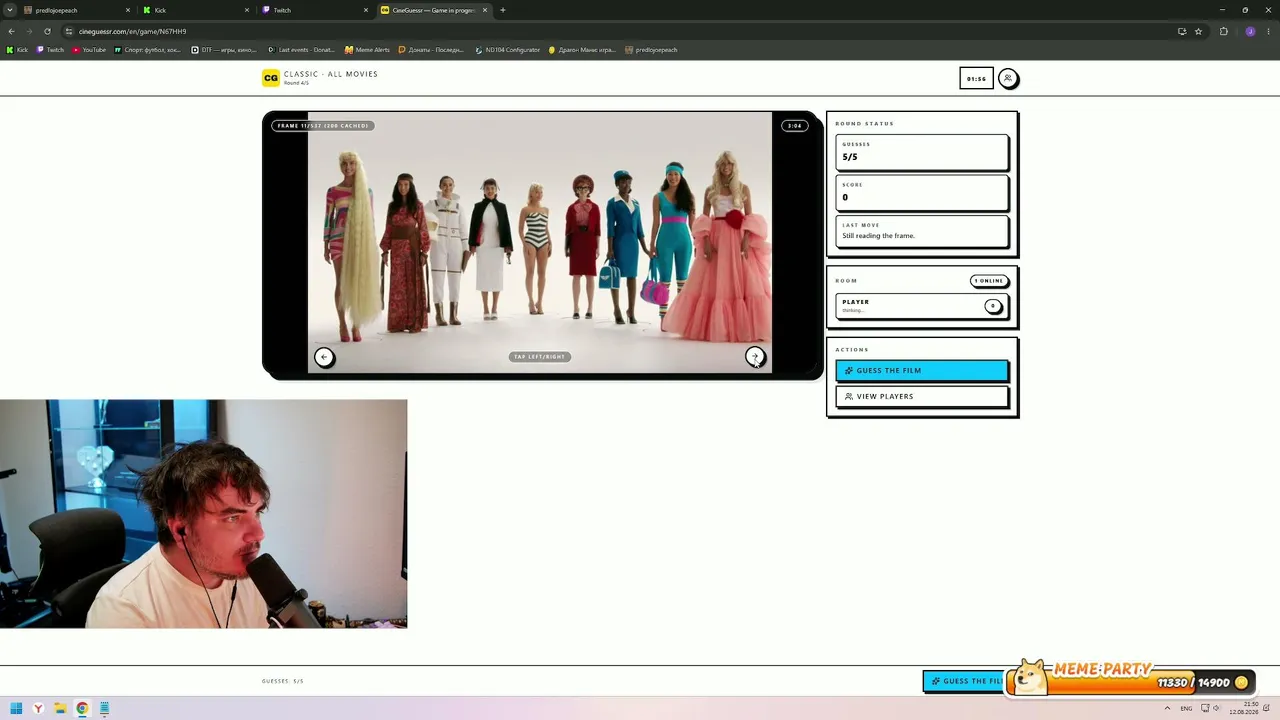The image size is (1280, 720).
Task: Click the 1 Online room badge
Action: pyautogui.click(x=989, y=281)
